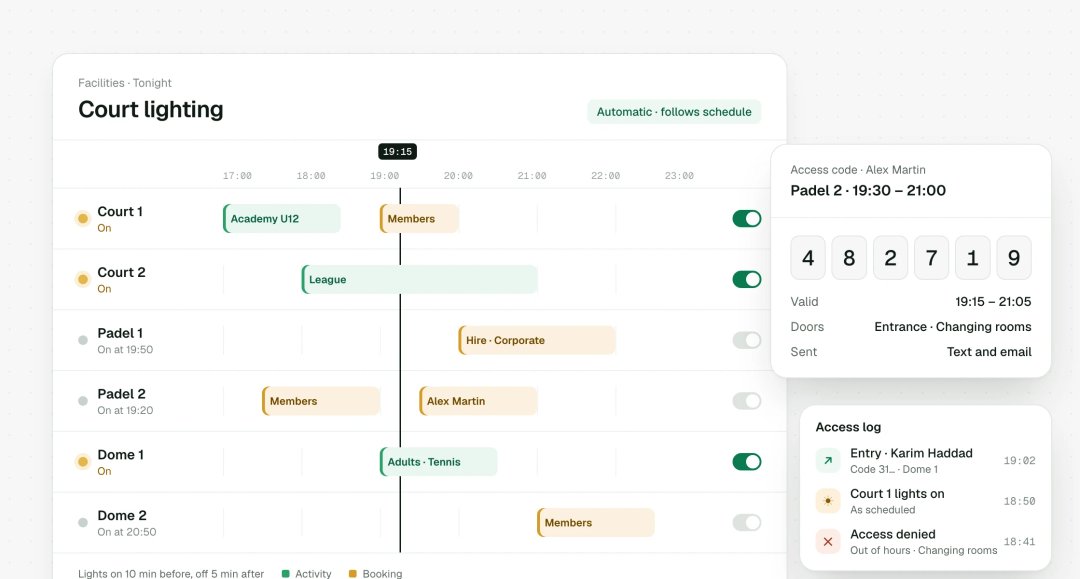Open the Alex Martin booking on Padel 2

coord(478,401)
